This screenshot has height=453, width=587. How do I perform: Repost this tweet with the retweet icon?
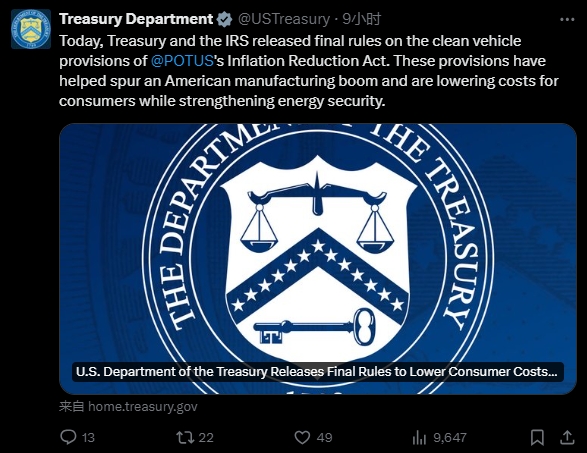[185, 437]
